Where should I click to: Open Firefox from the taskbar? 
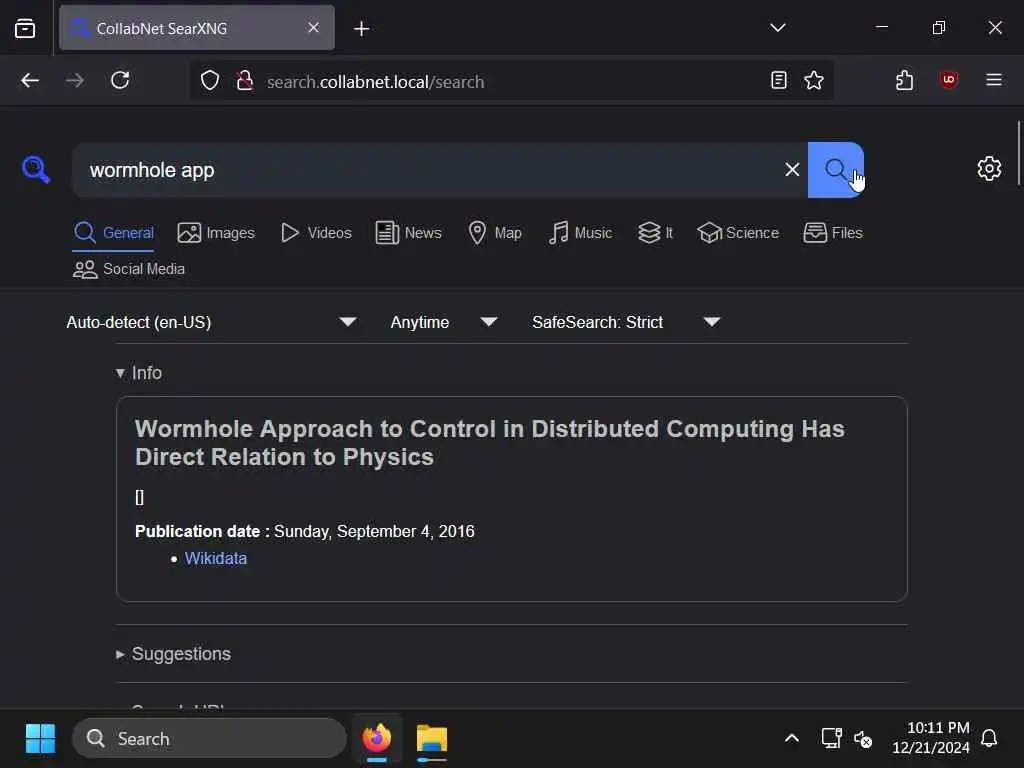[377, 739]
